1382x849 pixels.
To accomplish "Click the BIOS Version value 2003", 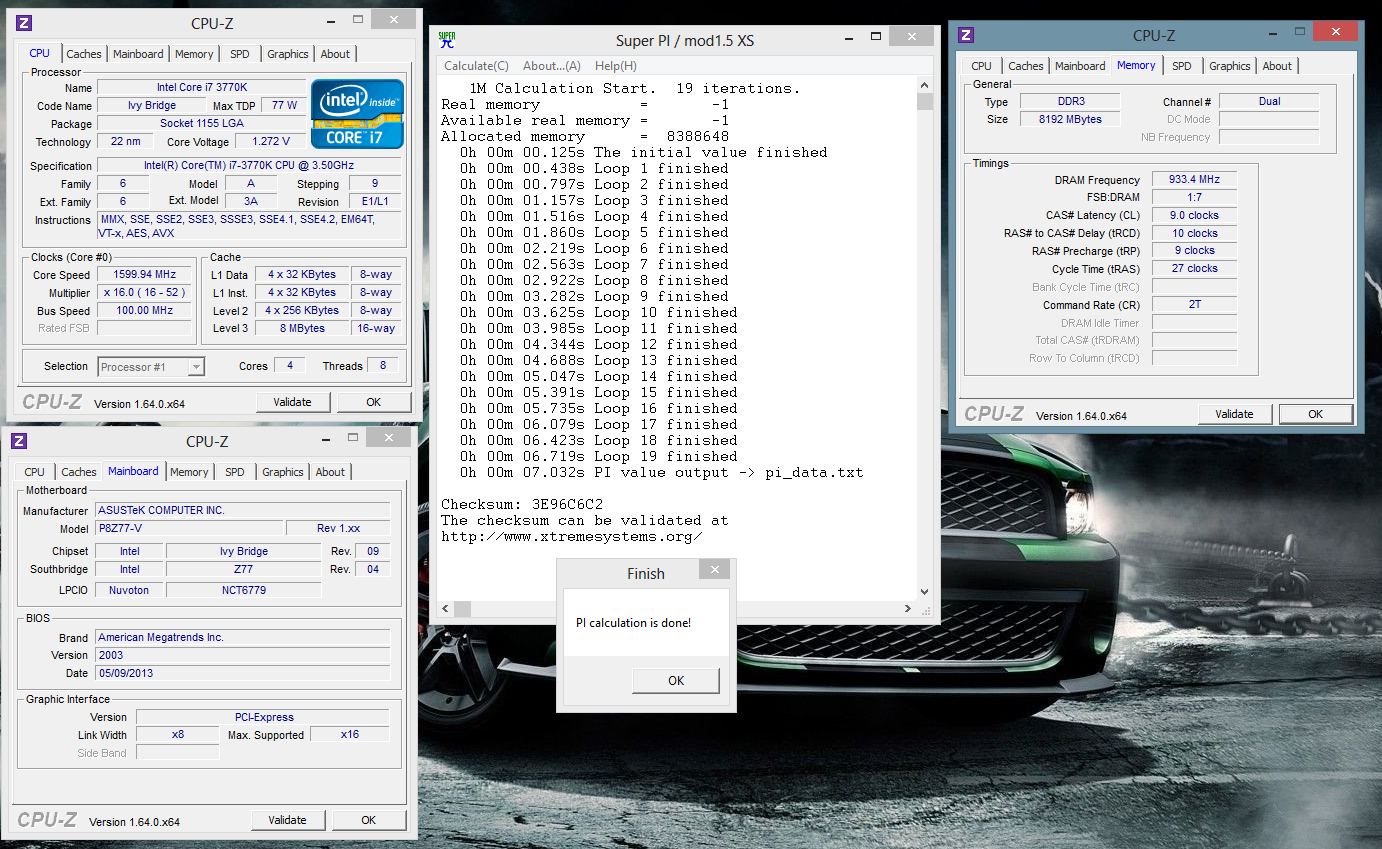I will 242,655.
